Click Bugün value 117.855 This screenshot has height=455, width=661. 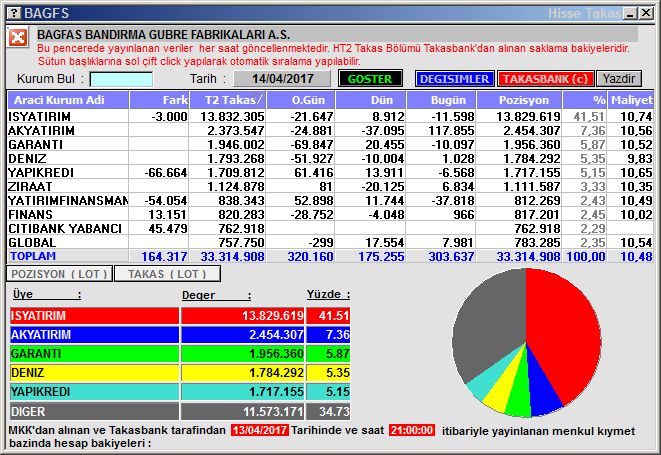tap(451, 131)
